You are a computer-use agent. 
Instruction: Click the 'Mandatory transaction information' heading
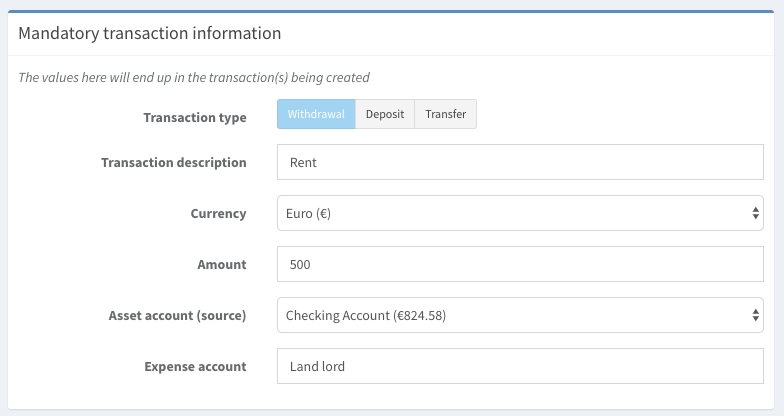(x=150, y=34)
